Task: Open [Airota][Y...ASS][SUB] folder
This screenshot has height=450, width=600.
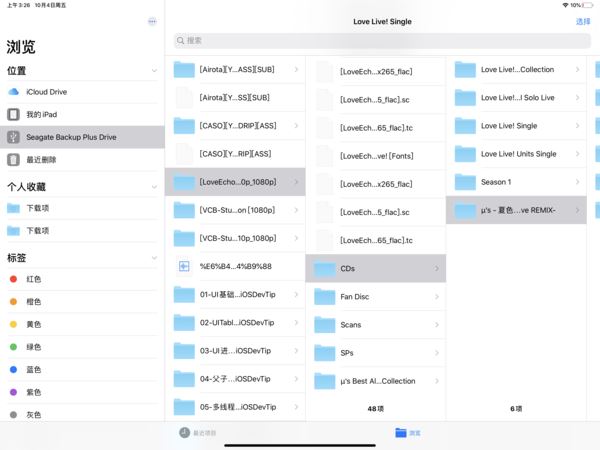Action: [235, 70]
